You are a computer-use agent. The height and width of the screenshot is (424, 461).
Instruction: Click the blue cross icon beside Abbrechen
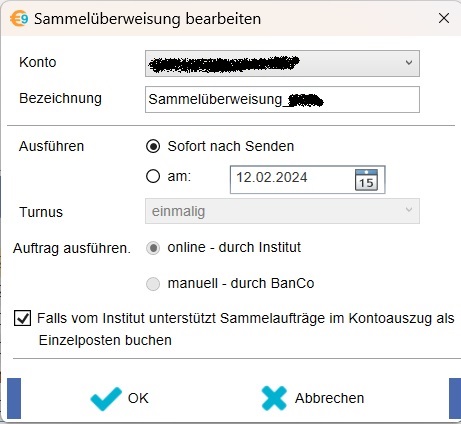(274, 398)
